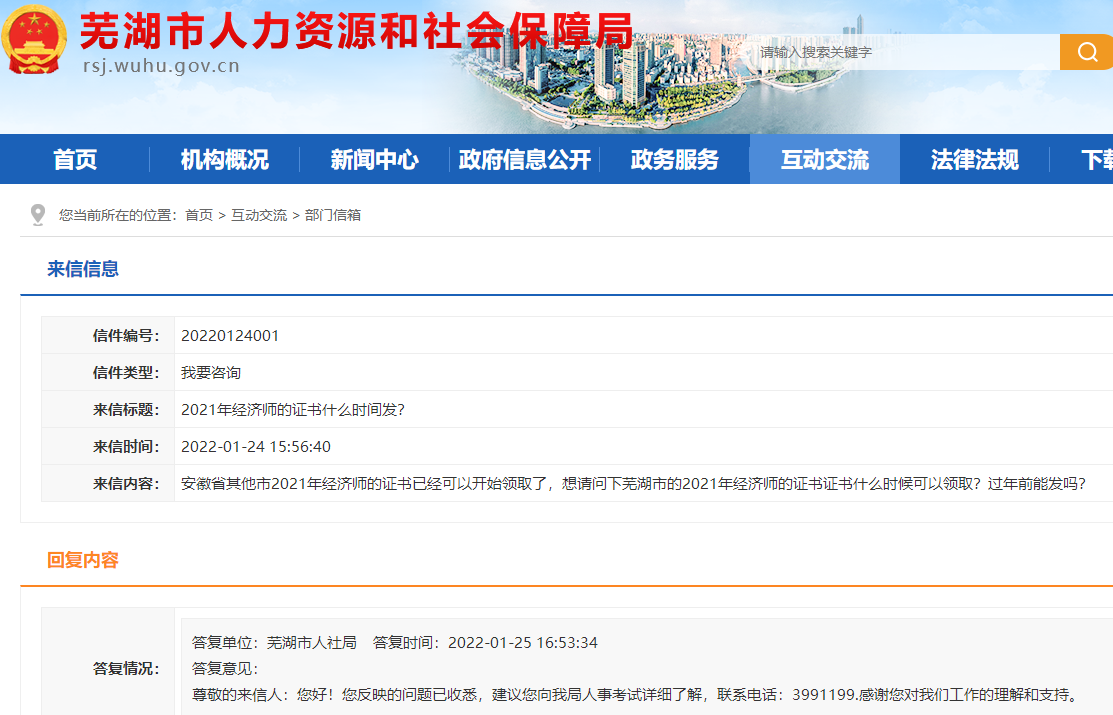Image resolution: width=1113 pixels, height=715 pixels.
Task: Click the 来信信息 section heading
Action: tap(83, 269)
